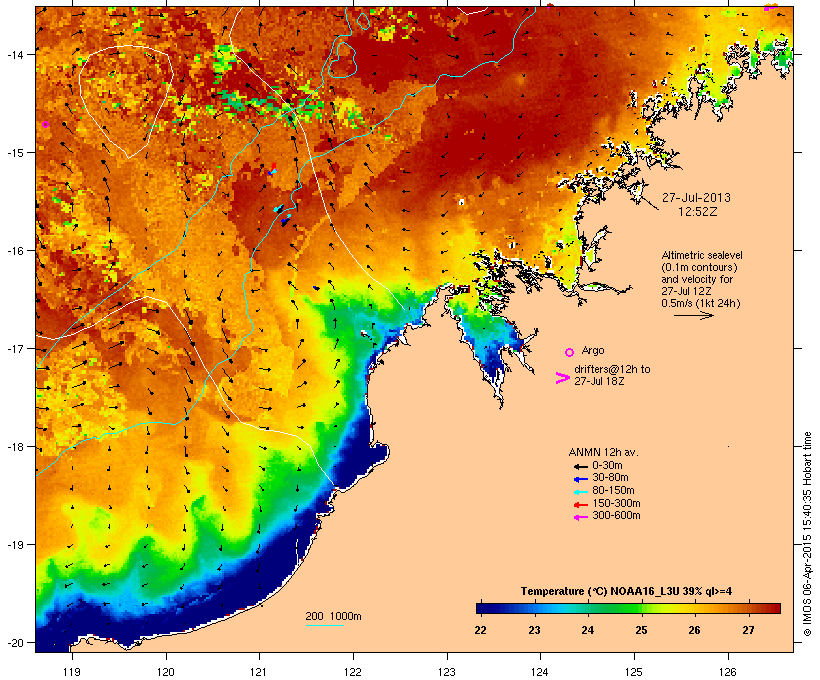Click the longitude axis label 124
The height and width of the screenshot is (680, 820).
(540, 672)
